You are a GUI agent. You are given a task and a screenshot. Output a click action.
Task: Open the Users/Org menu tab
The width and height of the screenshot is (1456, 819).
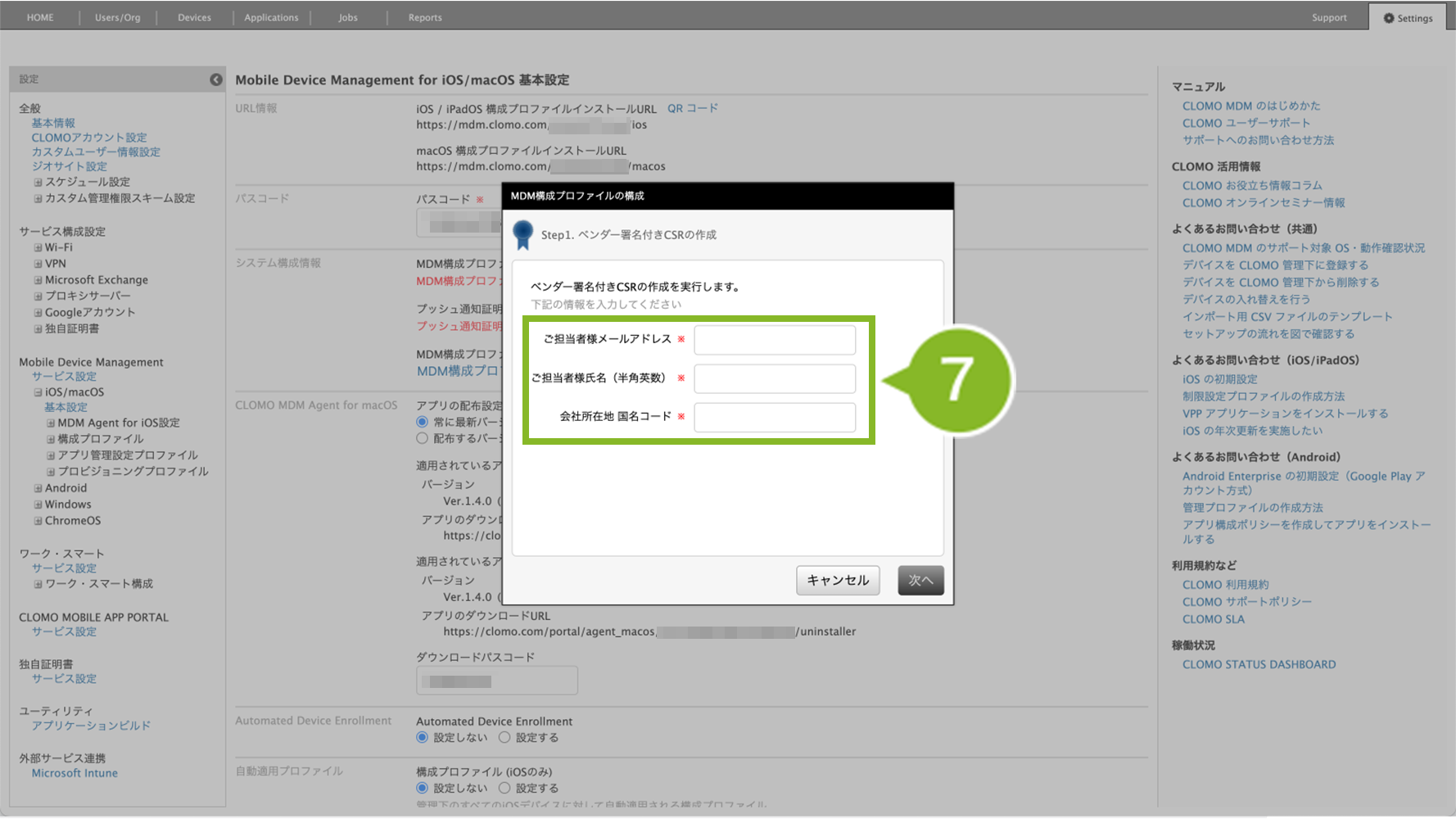tap(117, 17)
